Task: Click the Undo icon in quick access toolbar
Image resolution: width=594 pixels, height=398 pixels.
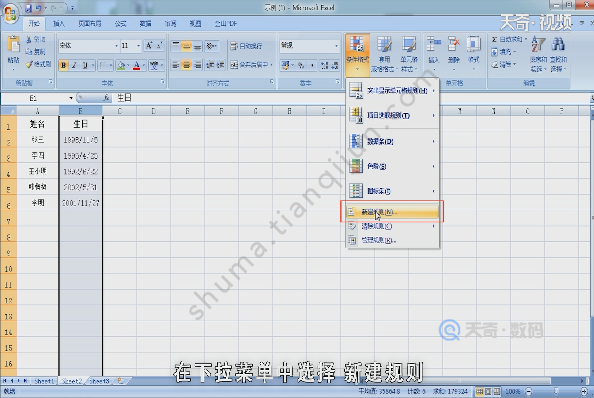Action: pyautogui.click(x=38, y=8)
